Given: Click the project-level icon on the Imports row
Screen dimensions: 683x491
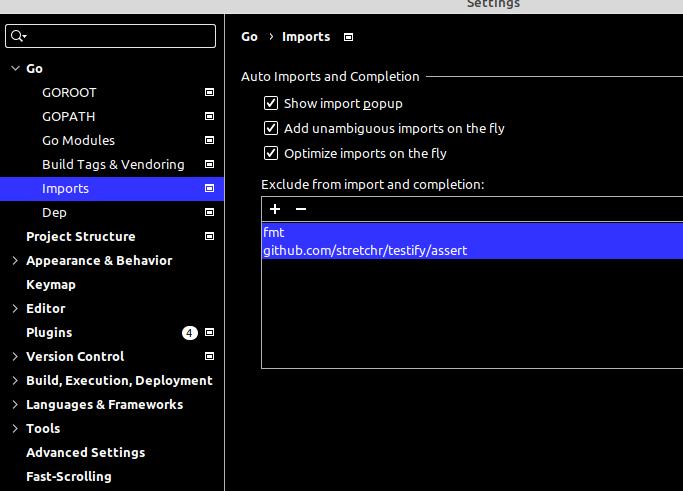Looking at the screenshot, I should [x=210, y=188].
